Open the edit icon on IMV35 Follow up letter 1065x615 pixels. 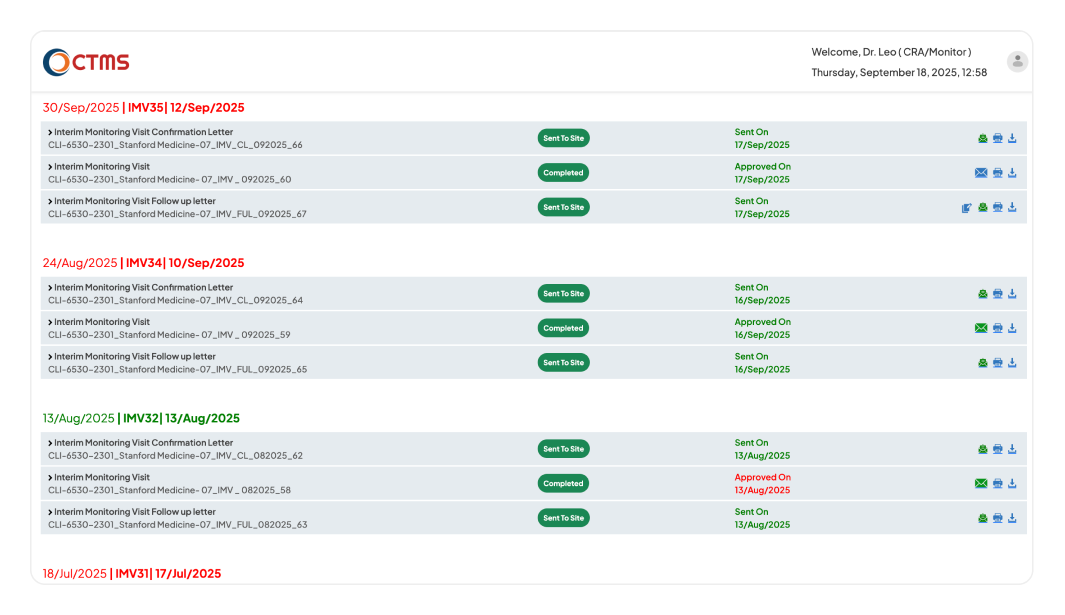[966, 207]
